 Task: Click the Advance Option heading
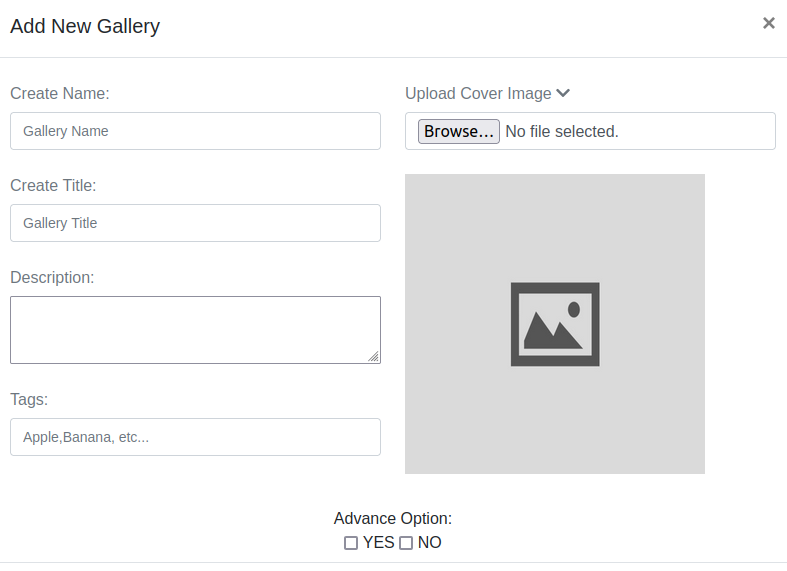(393, 518)
